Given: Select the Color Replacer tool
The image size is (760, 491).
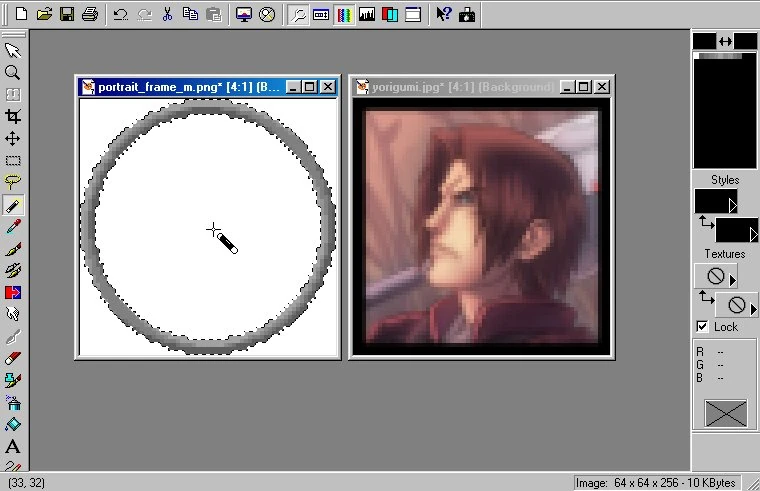Looking at the screenshot, I should pyautogui.click(x=13, y=292).
